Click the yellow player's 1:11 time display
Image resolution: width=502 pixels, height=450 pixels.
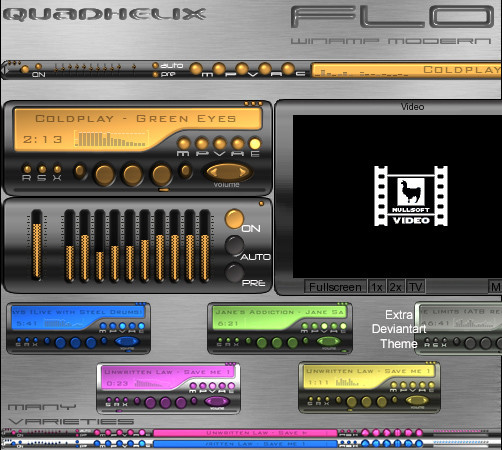[x=318, y=382]
